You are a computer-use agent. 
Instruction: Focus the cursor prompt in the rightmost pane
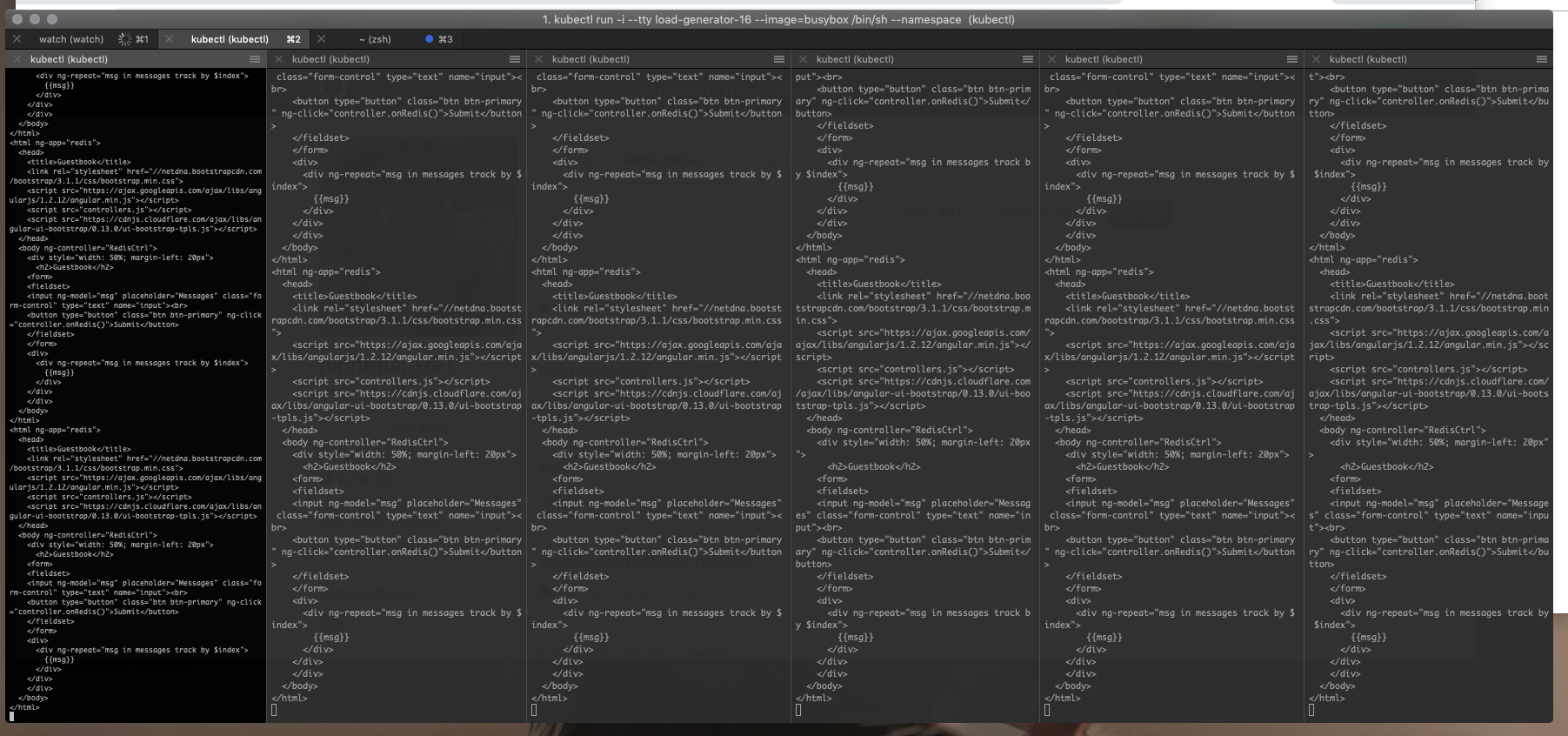click(x=1311, y=710)
